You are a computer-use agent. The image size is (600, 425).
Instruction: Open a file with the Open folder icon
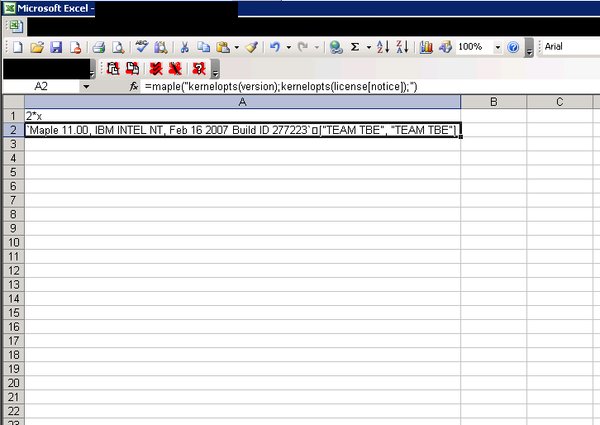click(37, 47)
